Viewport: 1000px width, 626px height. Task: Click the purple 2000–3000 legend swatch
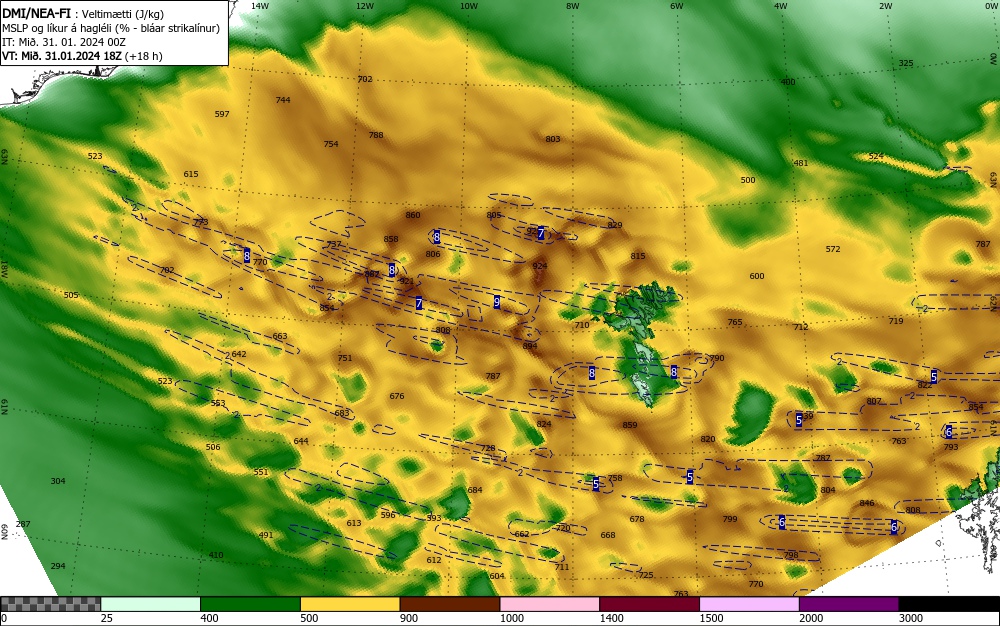tap(849, 604)
